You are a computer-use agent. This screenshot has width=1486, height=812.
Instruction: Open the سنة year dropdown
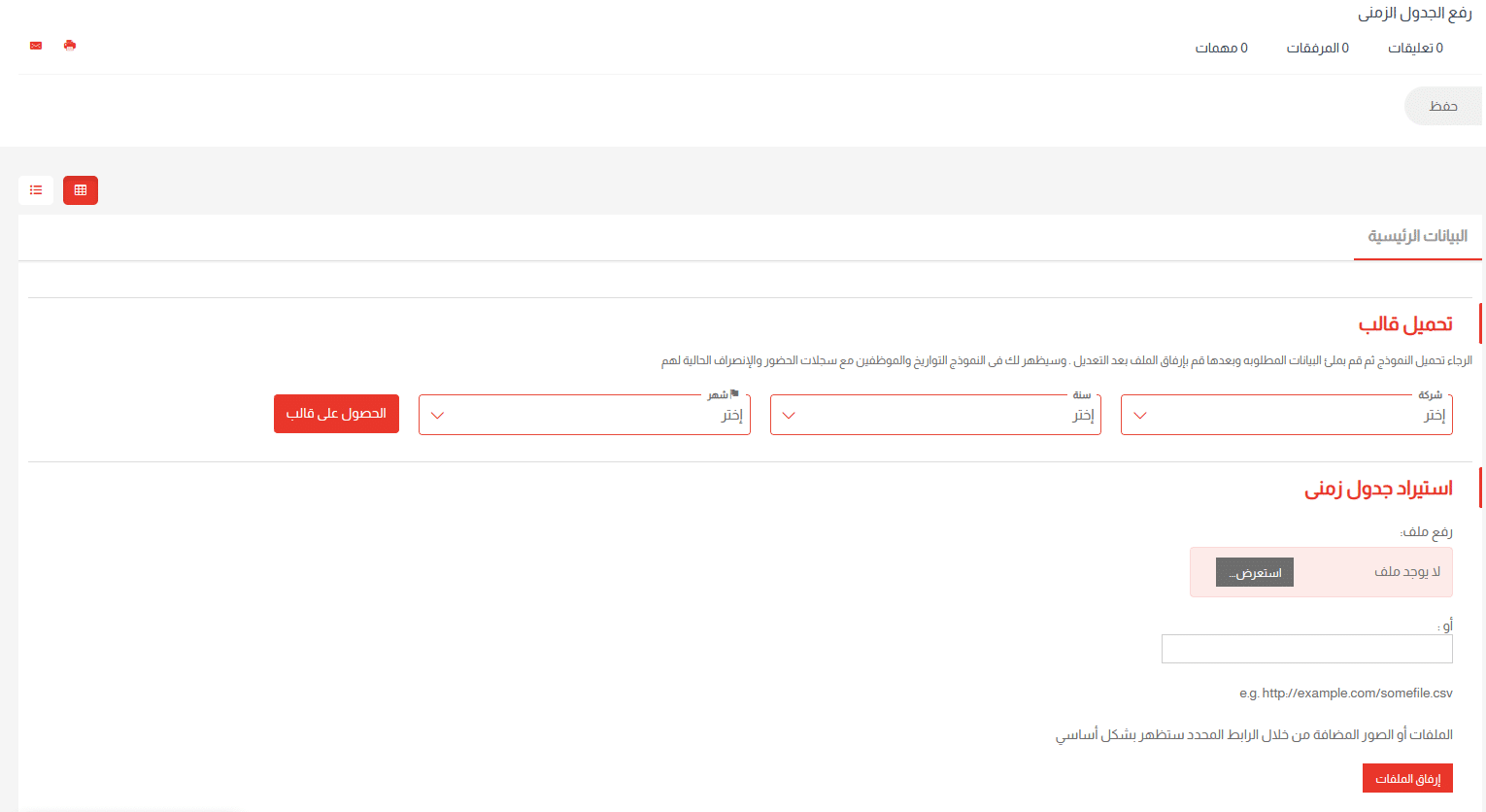[934, 416]
